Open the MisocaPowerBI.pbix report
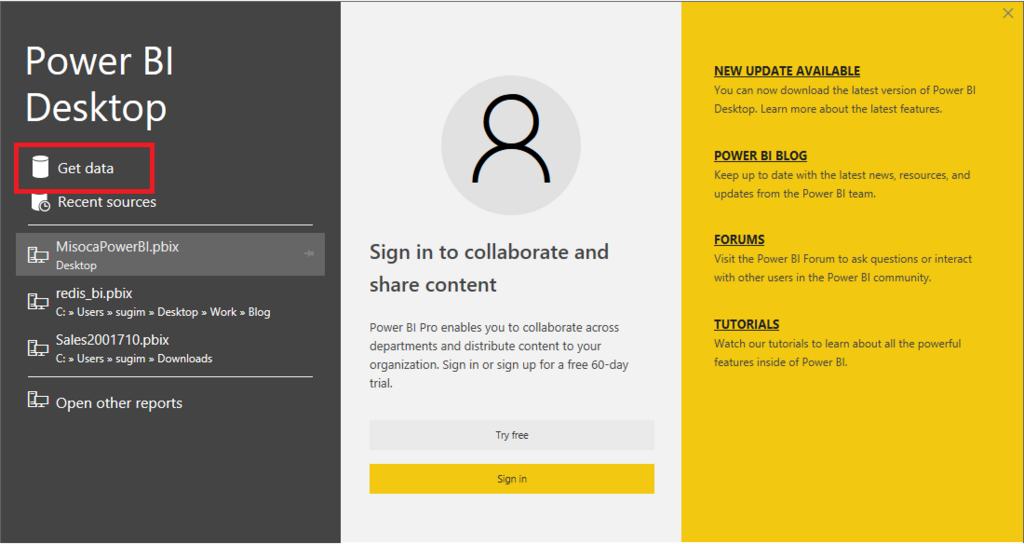Viewport: 1024px width, 544px height. (170, 255)
